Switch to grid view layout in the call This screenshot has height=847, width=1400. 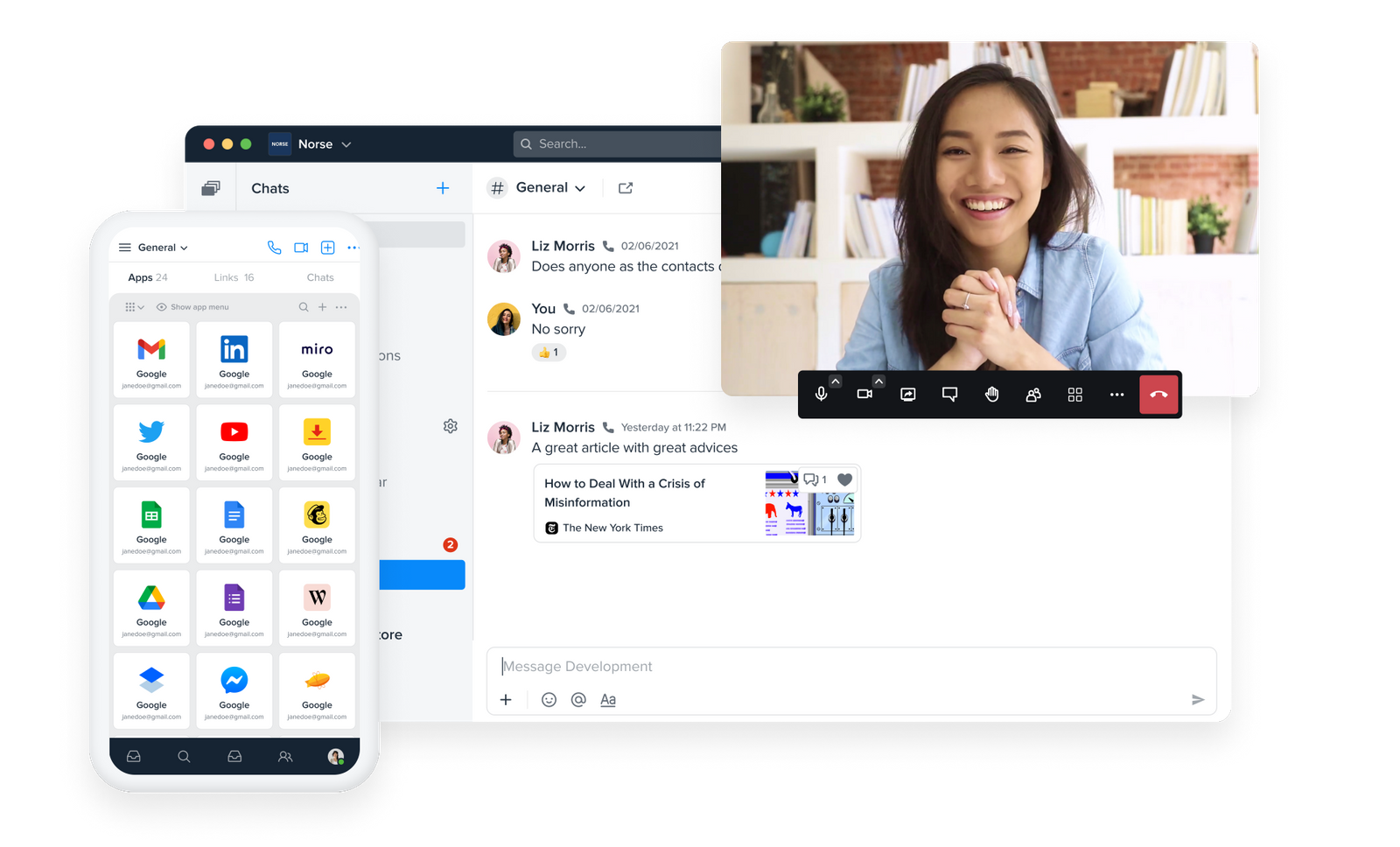pyautogui.click(x=1074, y=394)
